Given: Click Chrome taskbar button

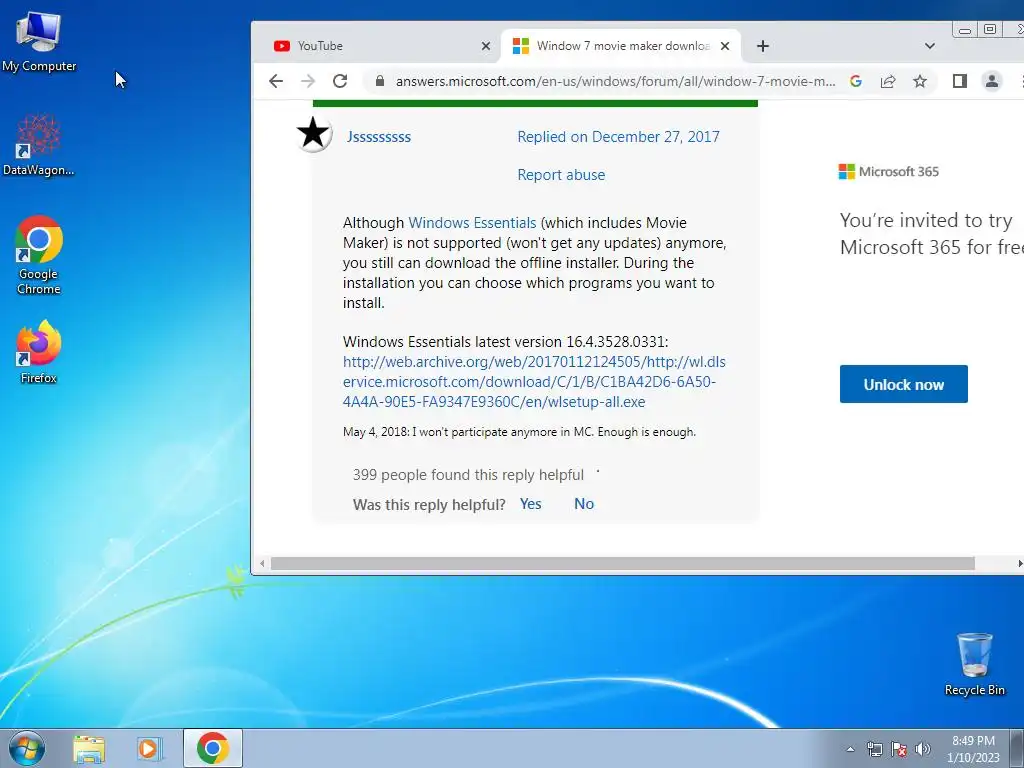Looking at the screenshot, I should (213, 748).
